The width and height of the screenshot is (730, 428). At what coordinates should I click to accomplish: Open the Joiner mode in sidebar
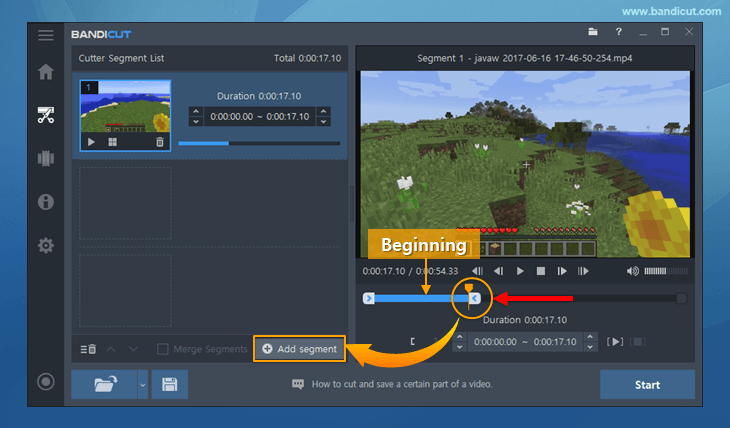point(46,158)
